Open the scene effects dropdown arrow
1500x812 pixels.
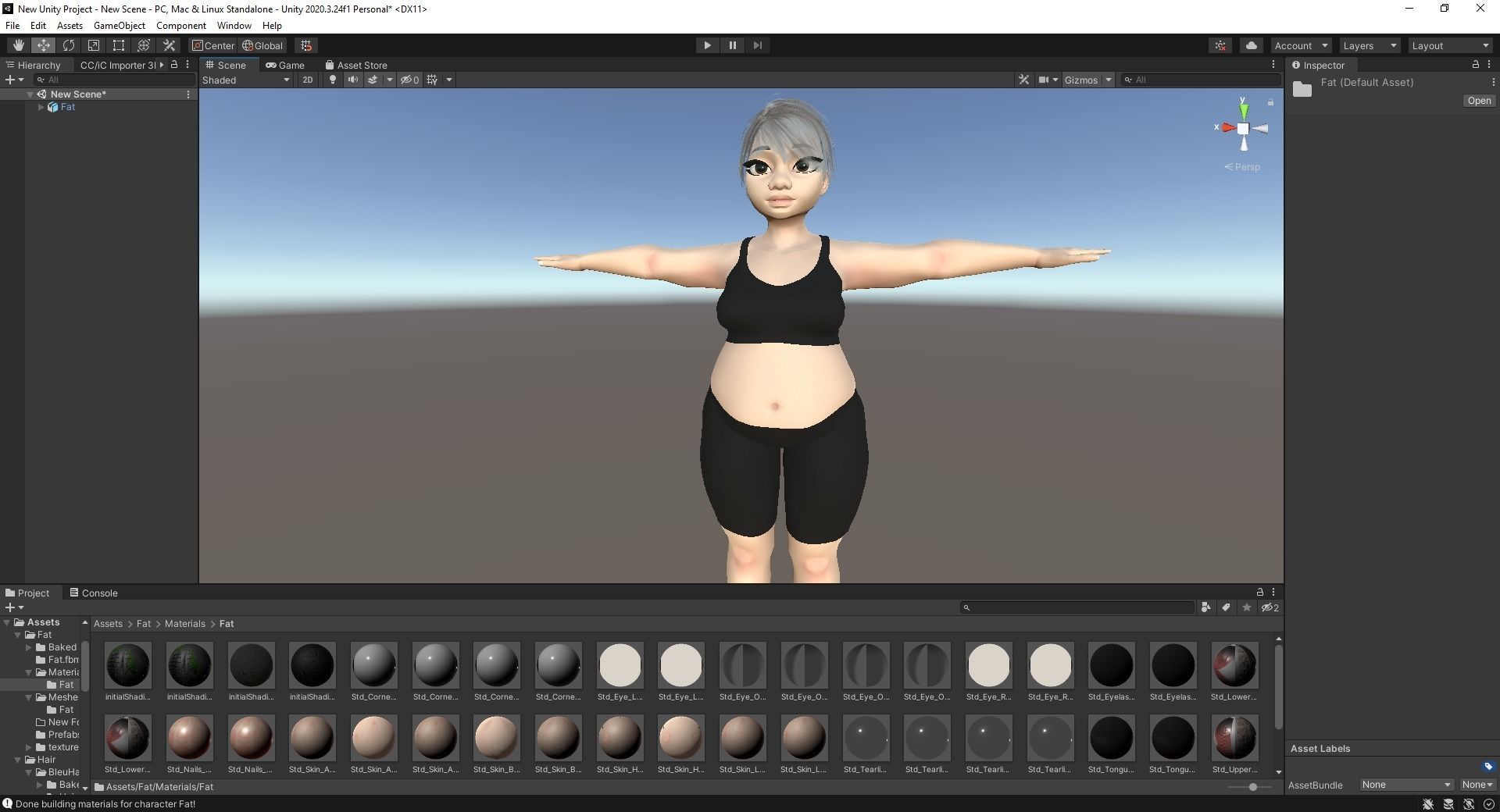(389, 80)
